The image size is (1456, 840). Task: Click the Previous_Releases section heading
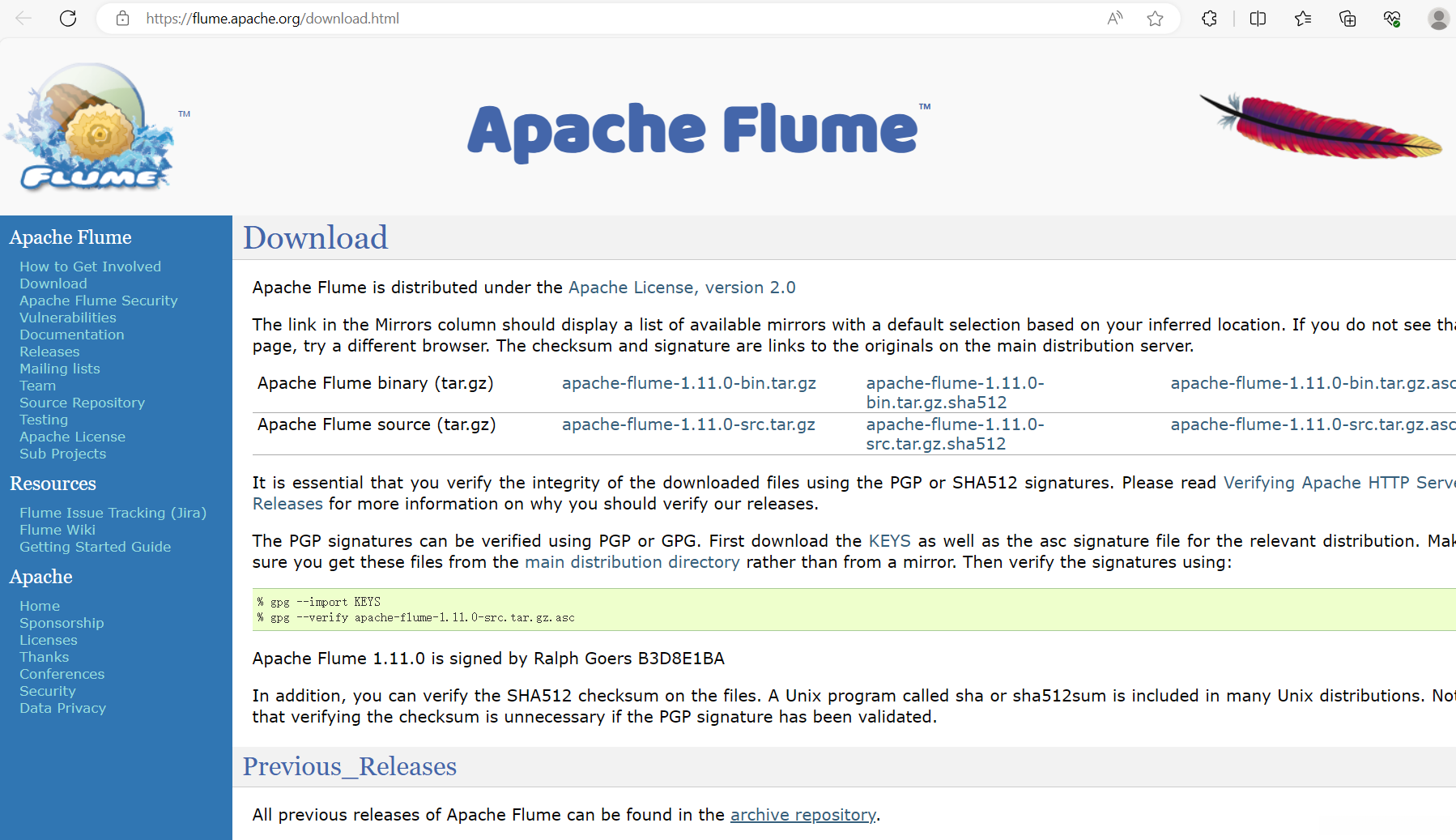[x=350, y=766]
